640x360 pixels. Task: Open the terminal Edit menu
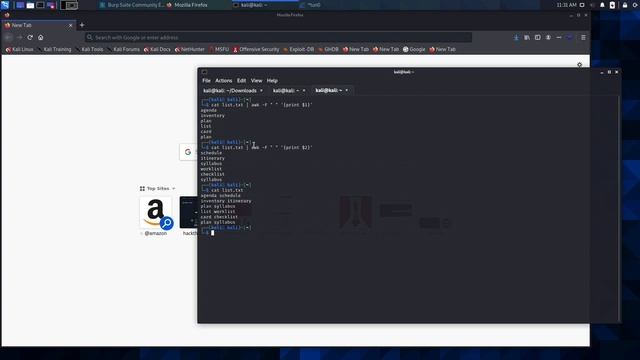pos(242,81)
